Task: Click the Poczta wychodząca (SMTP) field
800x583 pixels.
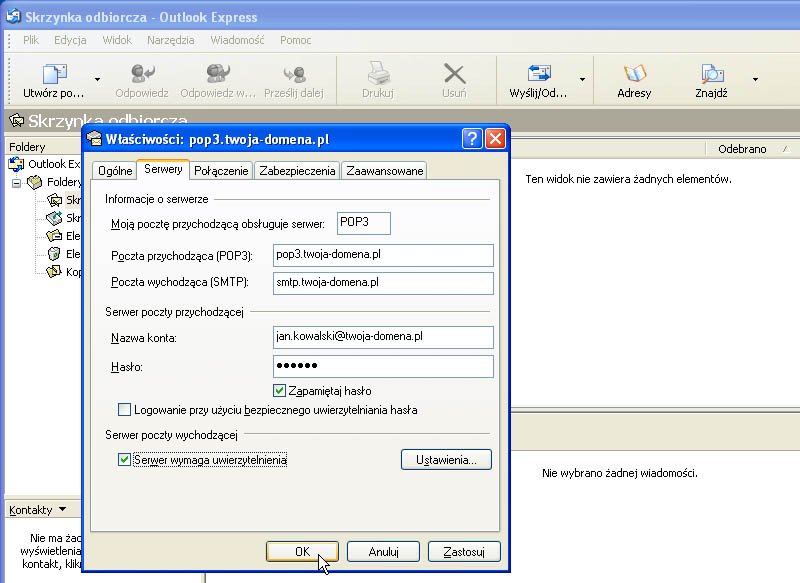Action: click(x=383, y=283)
